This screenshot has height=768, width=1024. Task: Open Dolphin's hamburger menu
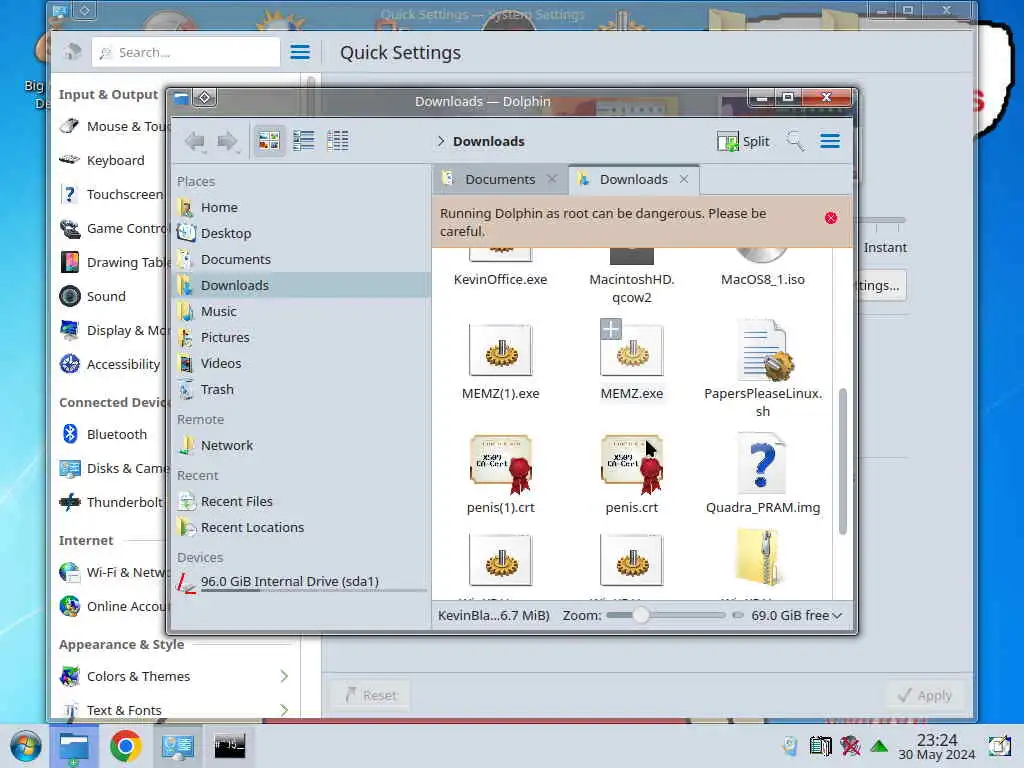830,141
